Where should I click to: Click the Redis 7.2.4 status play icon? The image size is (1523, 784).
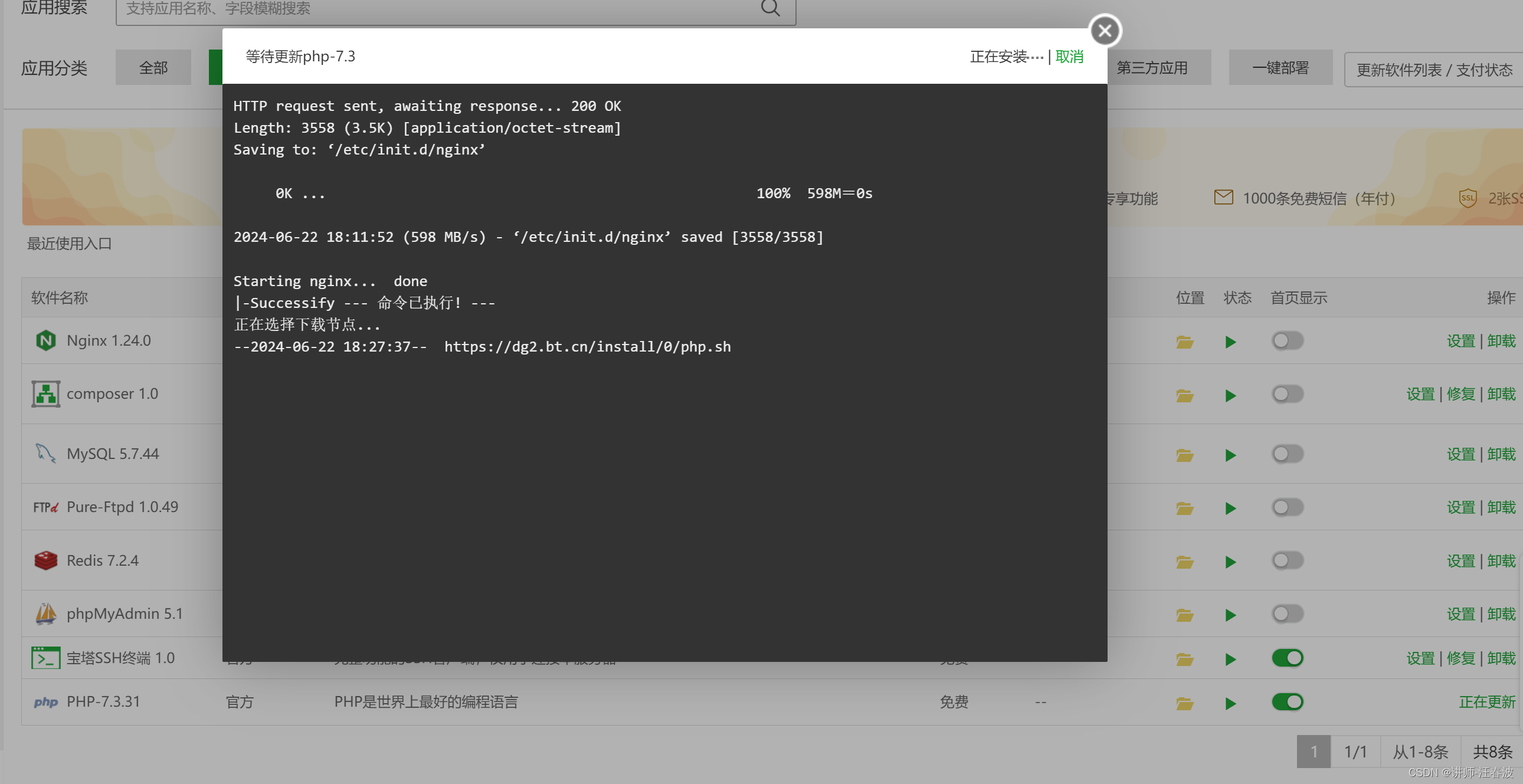click(1231, 562)
